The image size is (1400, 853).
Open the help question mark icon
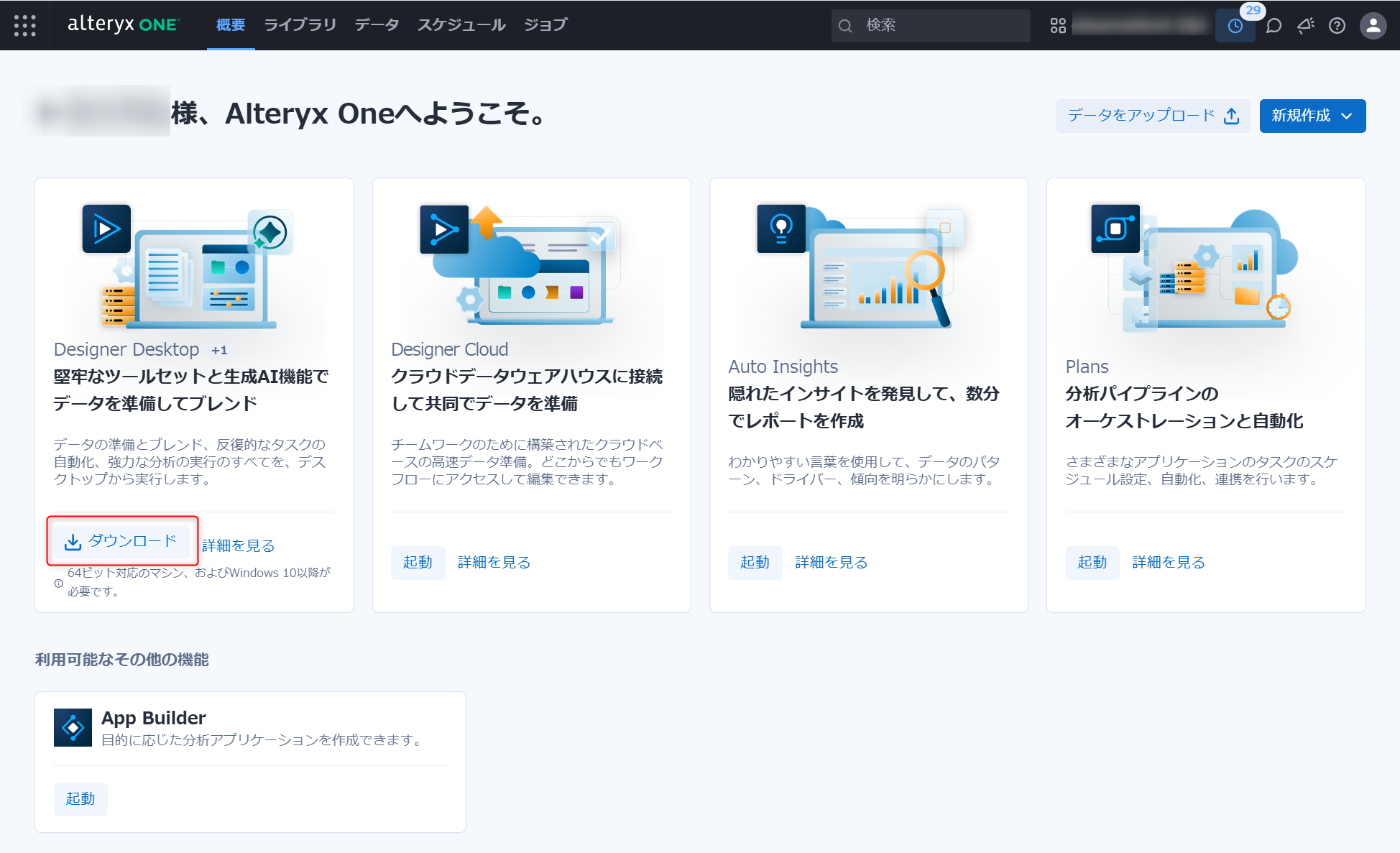(x=1337, y=26)
